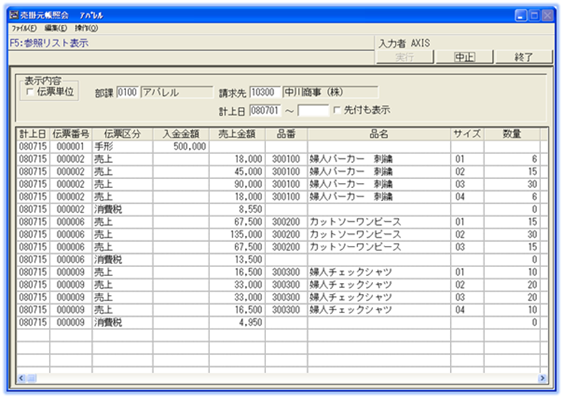Viewport: 563px width, 398px height.
Task: Click the 計上日 column header
Action: [x=33, y=134]
